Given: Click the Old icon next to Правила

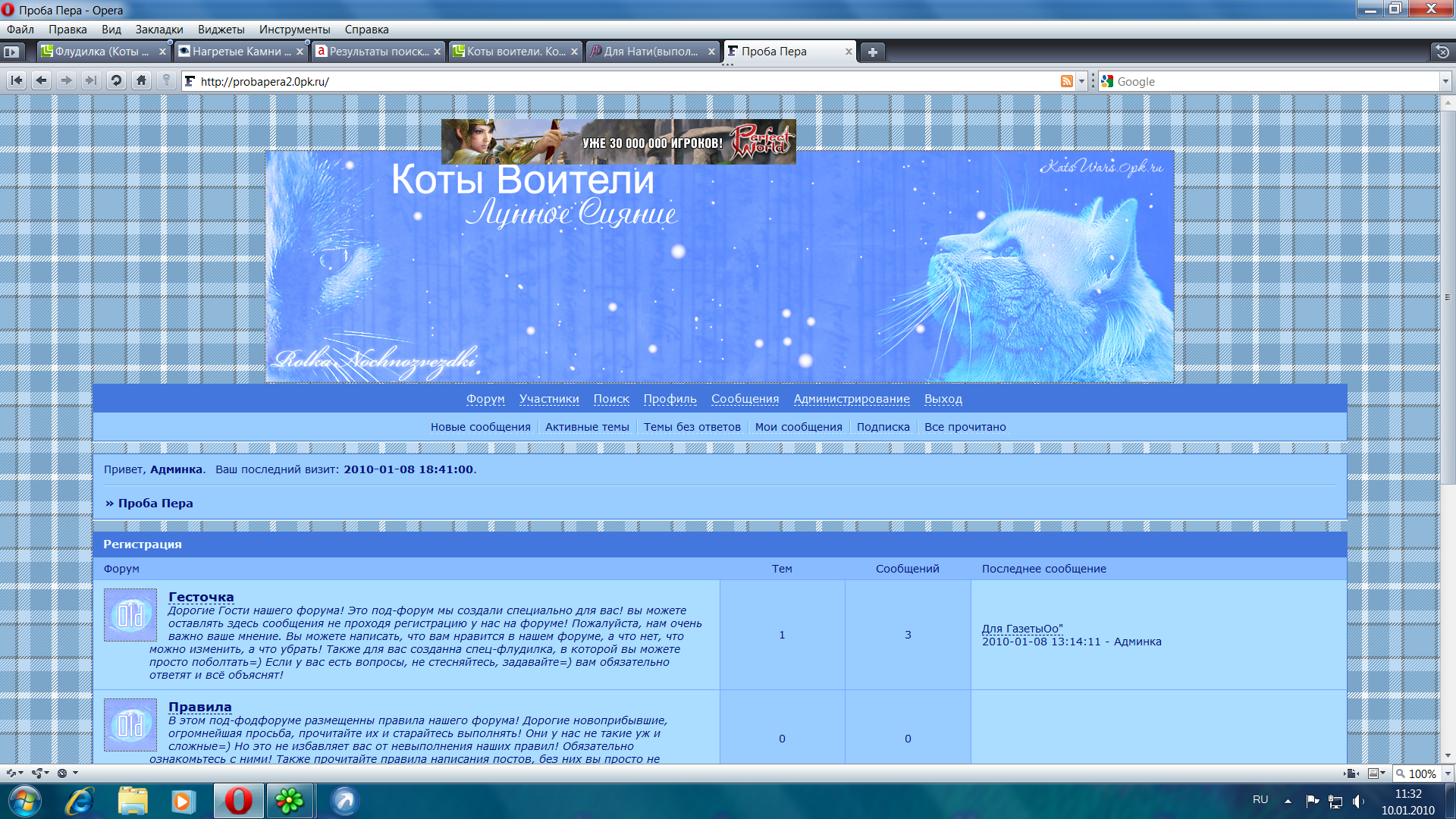Looking at the screenshot, I should pyautogui.click(x=130, y=725).
